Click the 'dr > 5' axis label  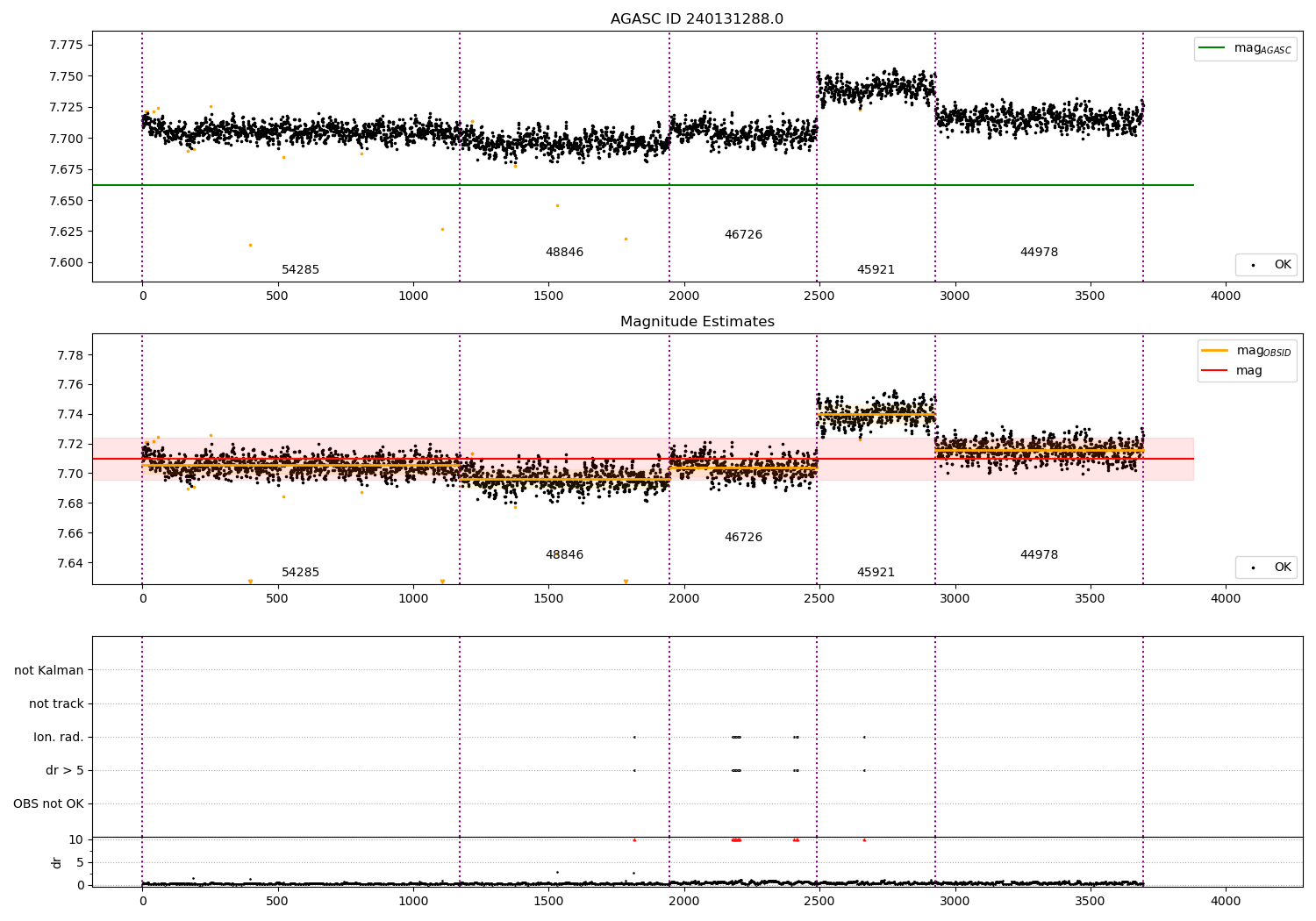point(65,770)
